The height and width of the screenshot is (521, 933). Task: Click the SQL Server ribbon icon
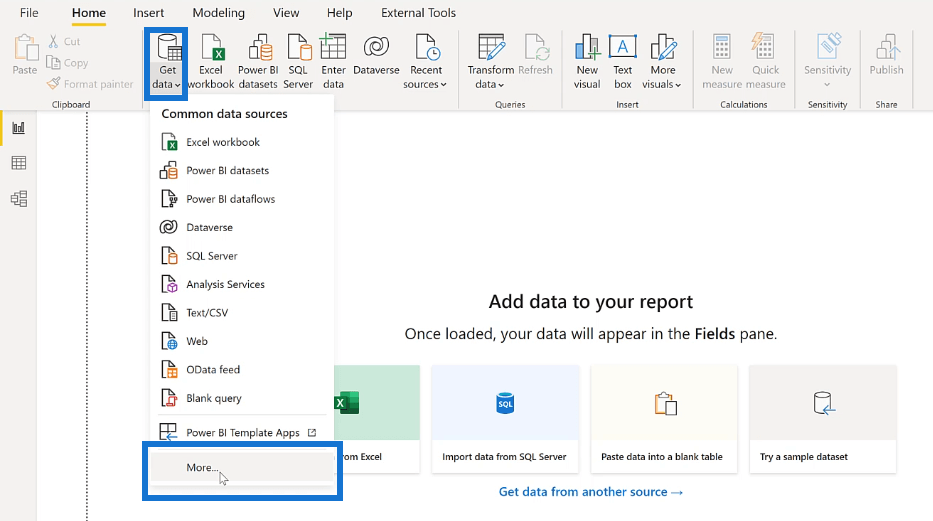[298, 48]
